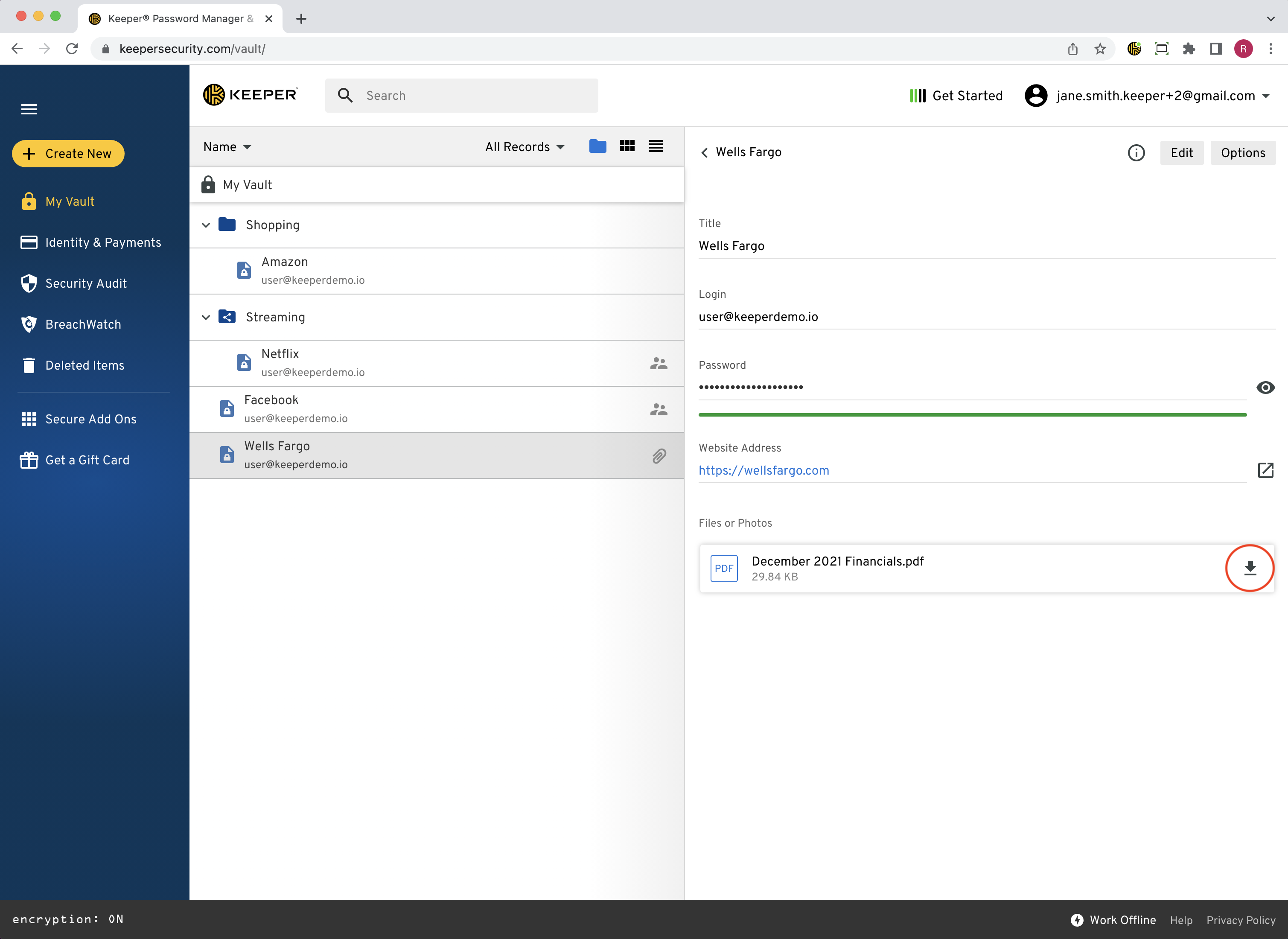This screenshot has height=939, width=1288.
Task: Click the account avatar icon
Action: coord(1036,96)
